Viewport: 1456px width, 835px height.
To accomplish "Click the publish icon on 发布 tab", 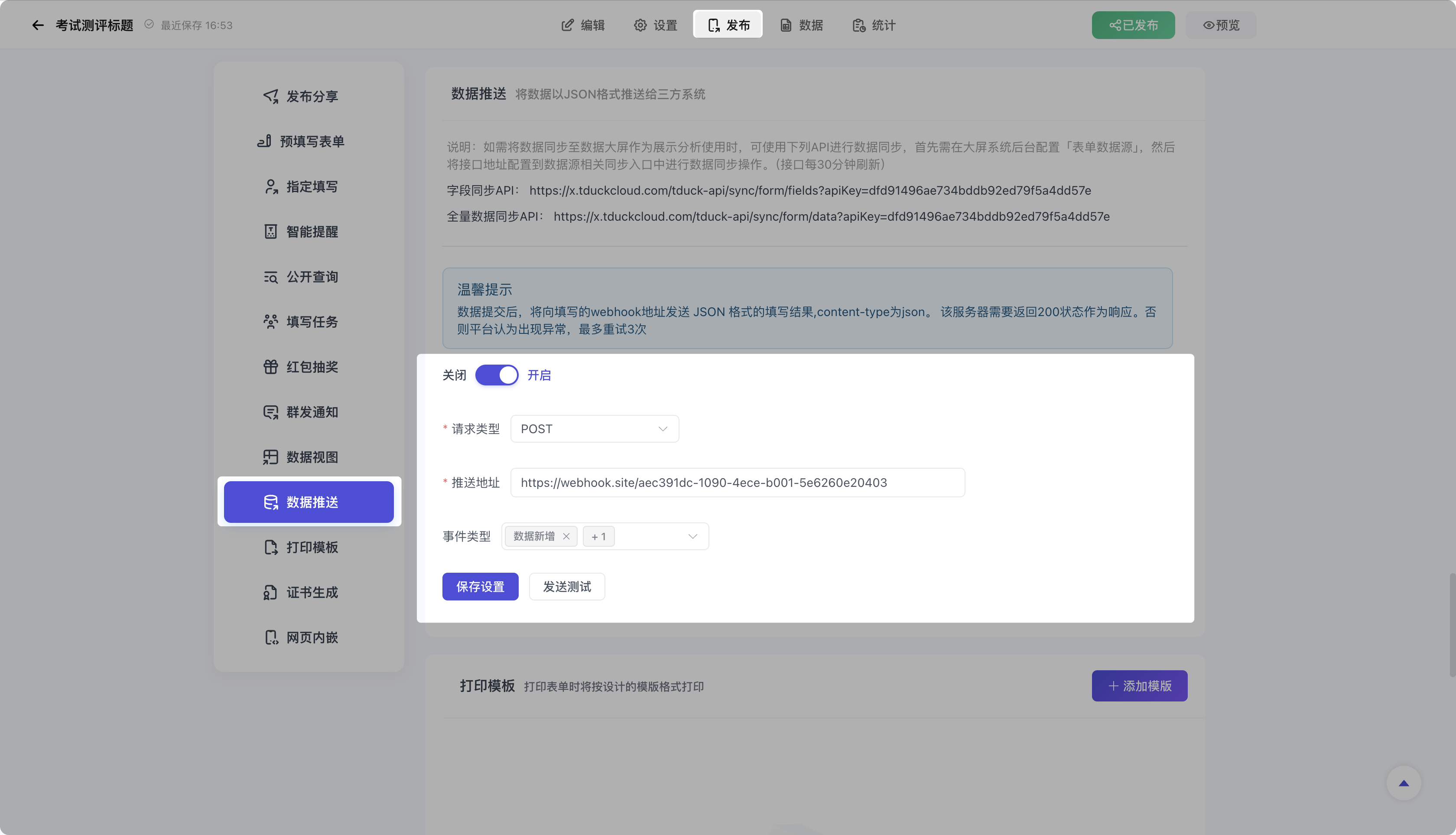I will tap(713, 25).
